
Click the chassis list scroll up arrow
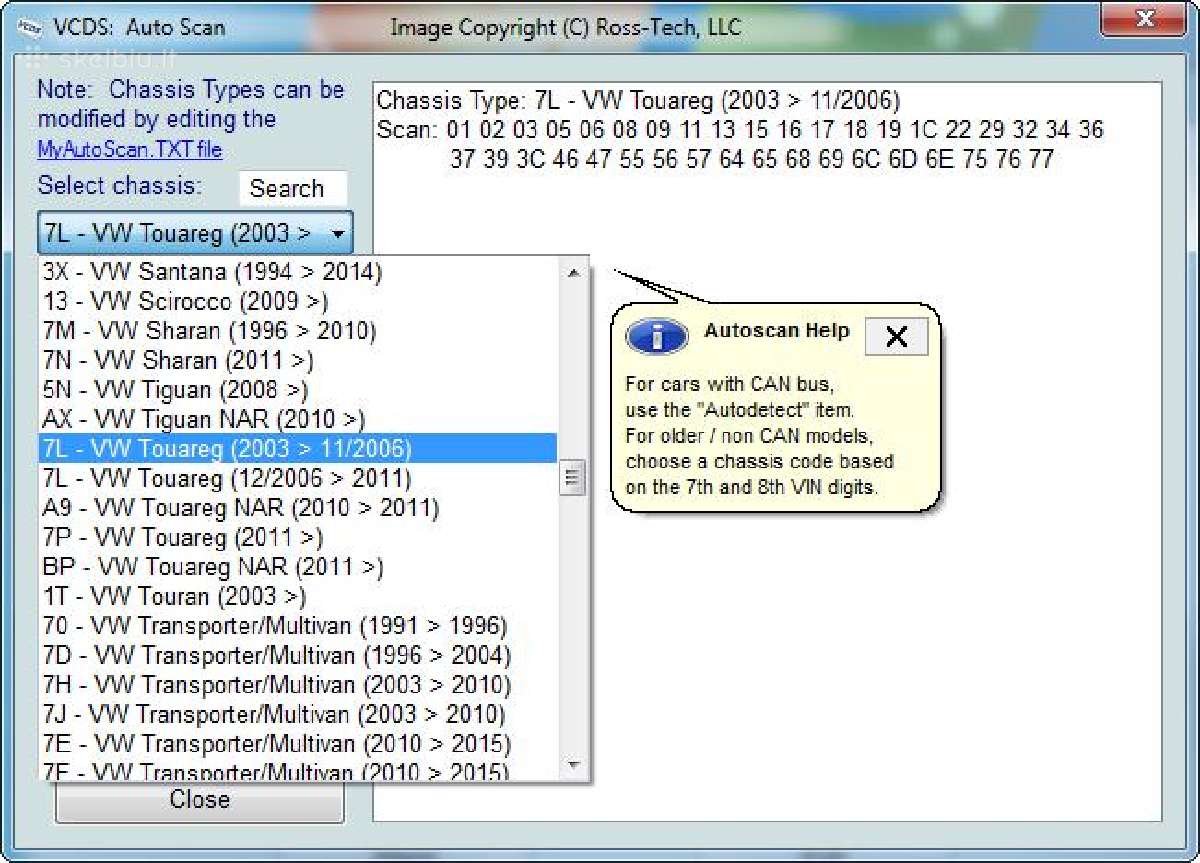573,272
